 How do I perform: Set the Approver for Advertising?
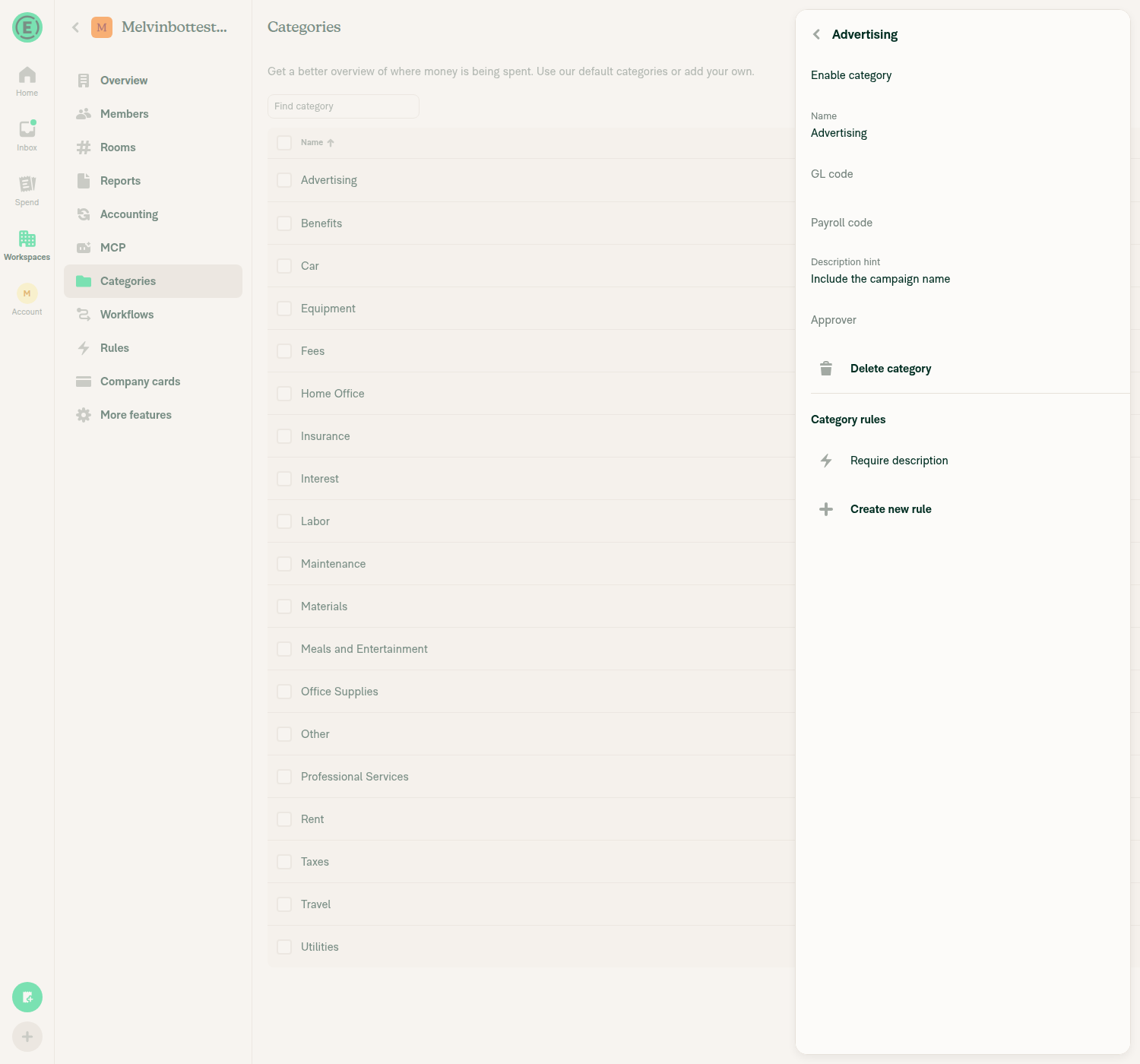pos(963,320)
